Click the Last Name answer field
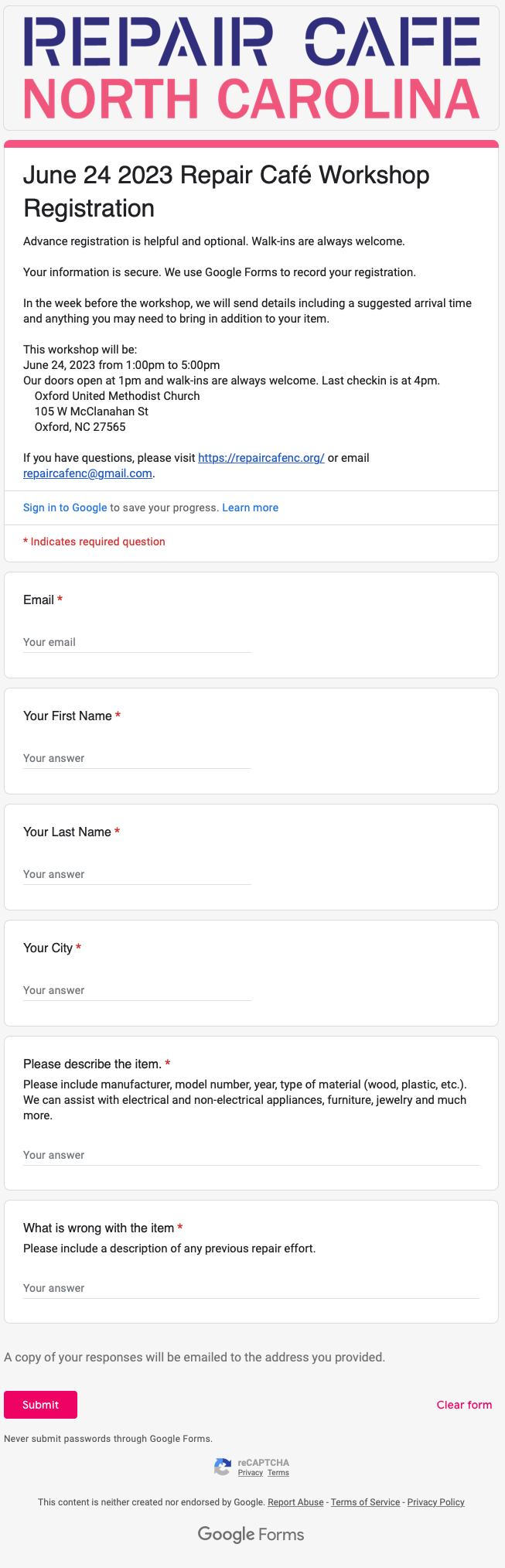Viewport: 505px width, 1568px height. click(137, 874)
